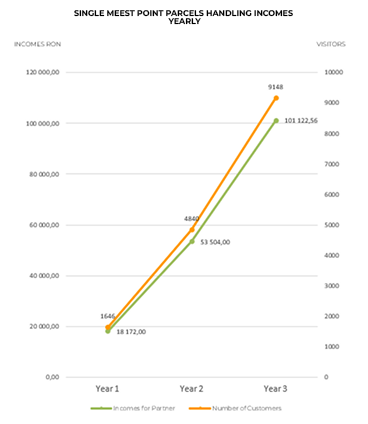368x424 pixels.
Task: Select the Year 2 orange customers data point
Action: [192, 230]
